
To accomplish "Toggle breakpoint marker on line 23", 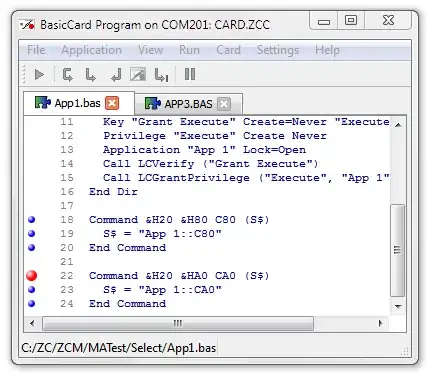I will (32, 290).
